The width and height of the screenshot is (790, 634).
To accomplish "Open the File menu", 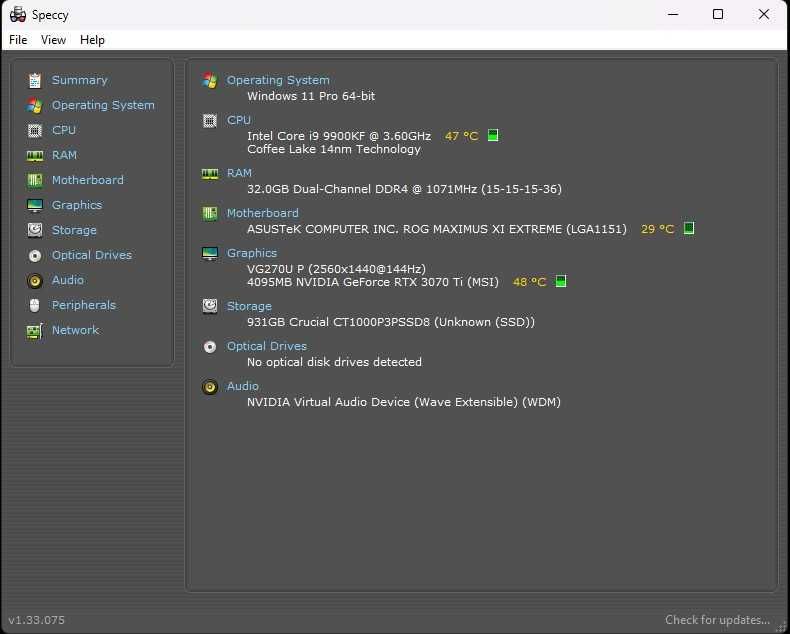I will 18,40.
